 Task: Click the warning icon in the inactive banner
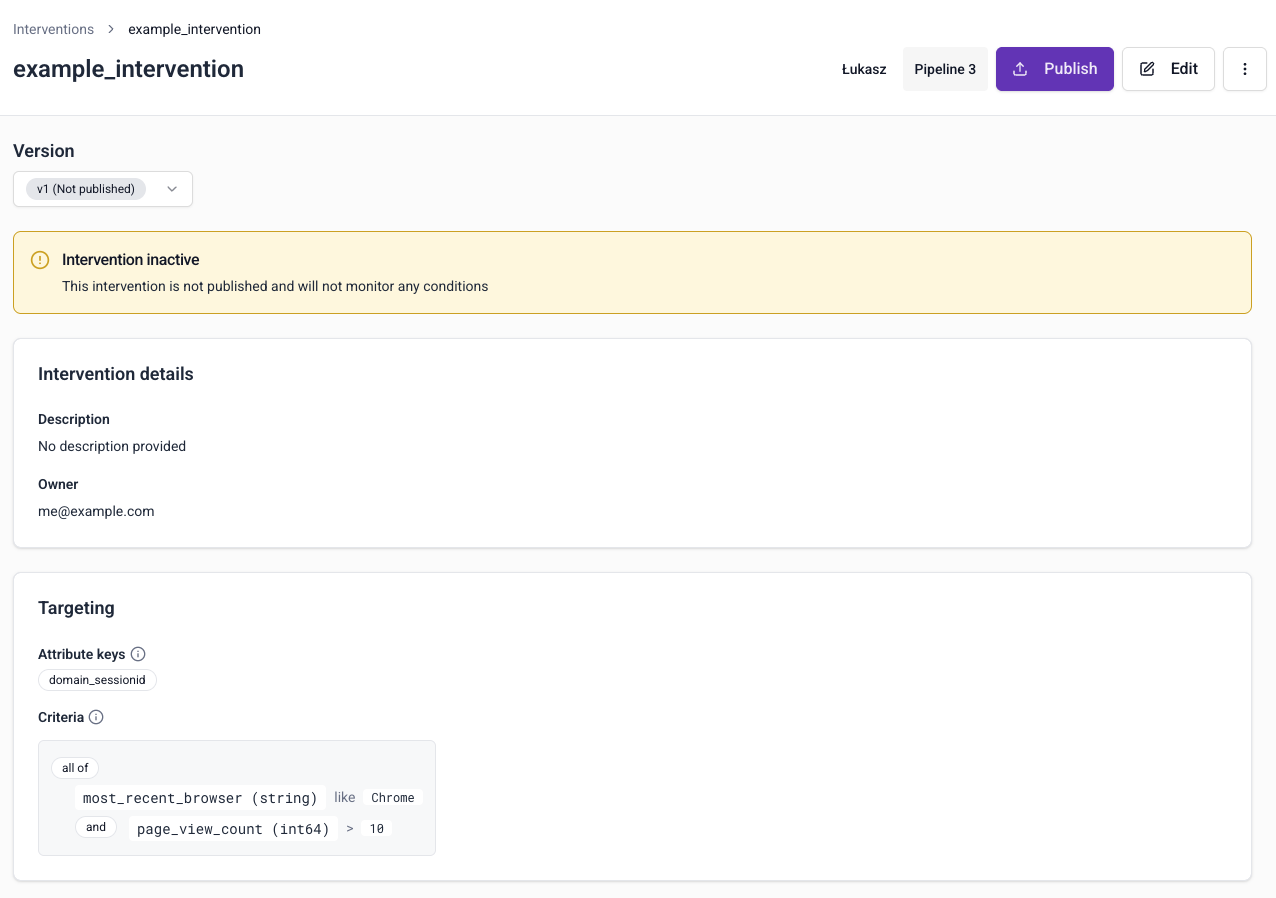point(40,259)
